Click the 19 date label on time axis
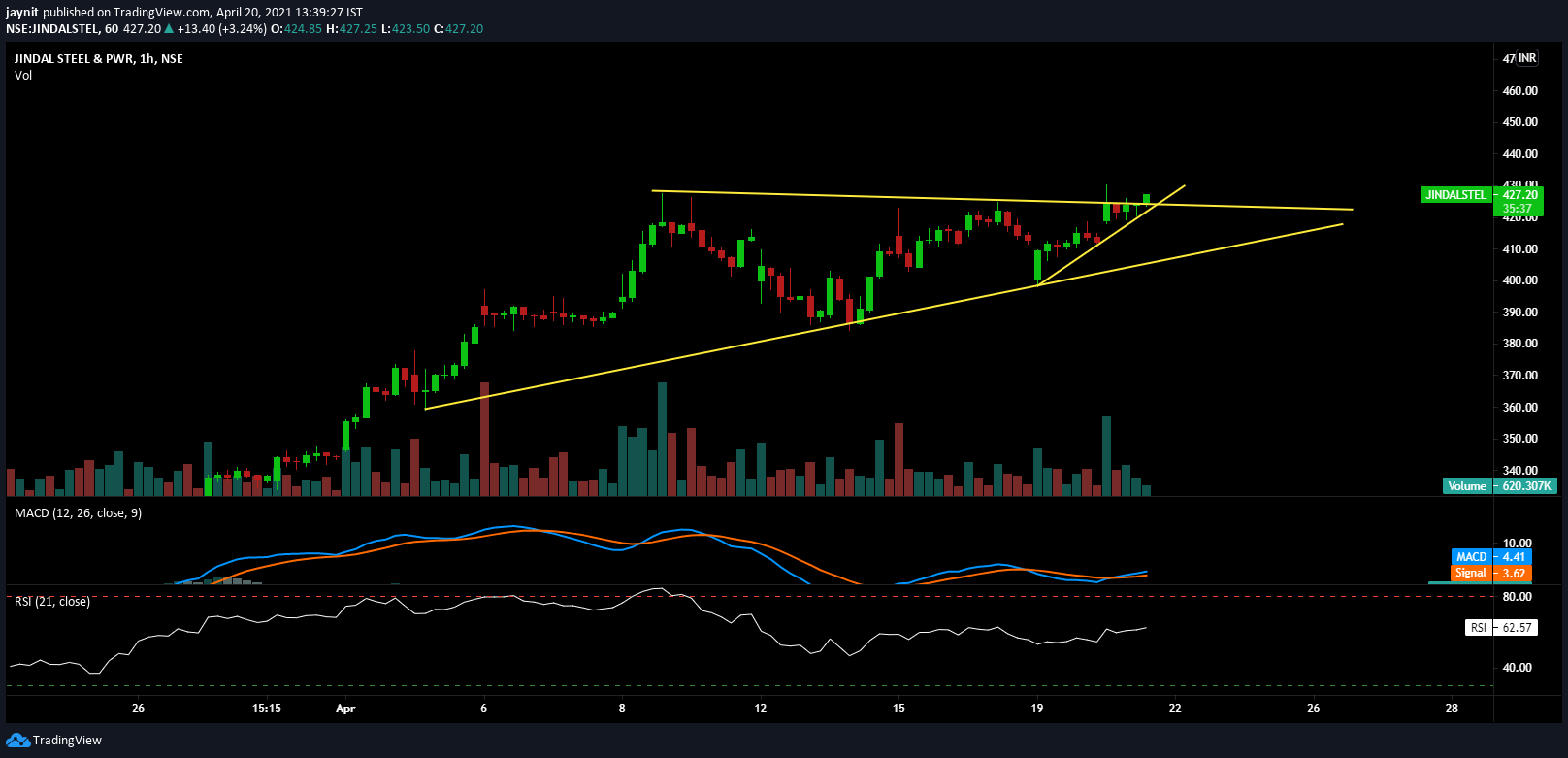Screen dimensions: 1568x758 pos(1037,709)
